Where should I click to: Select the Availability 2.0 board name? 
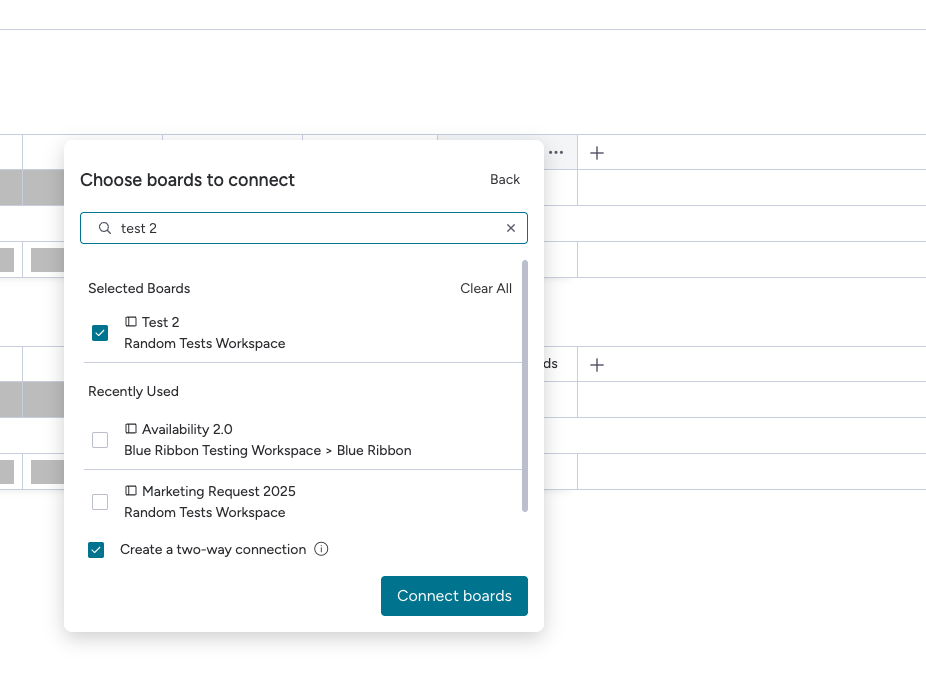tap(187, 429)
